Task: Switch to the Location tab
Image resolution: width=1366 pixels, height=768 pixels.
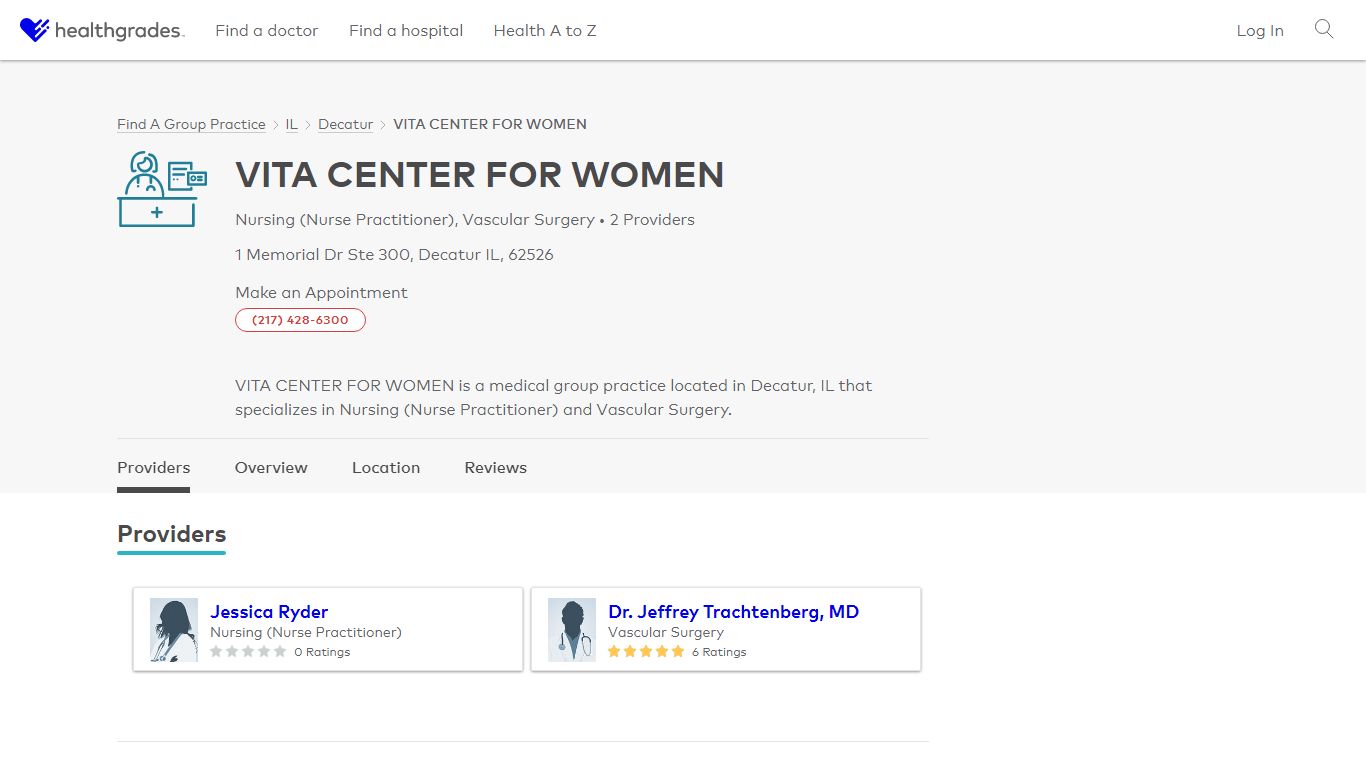Action: (x=386, y=468)
